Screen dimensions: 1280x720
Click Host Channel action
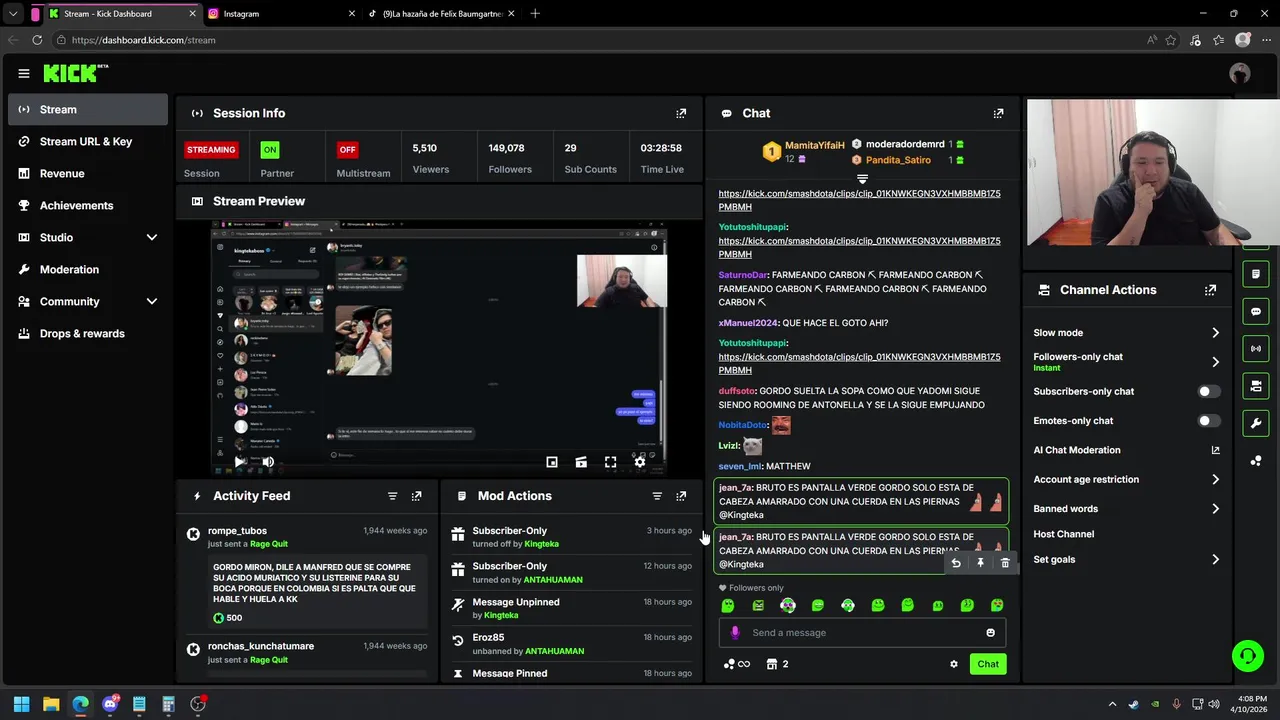(x=1063, y=534)
